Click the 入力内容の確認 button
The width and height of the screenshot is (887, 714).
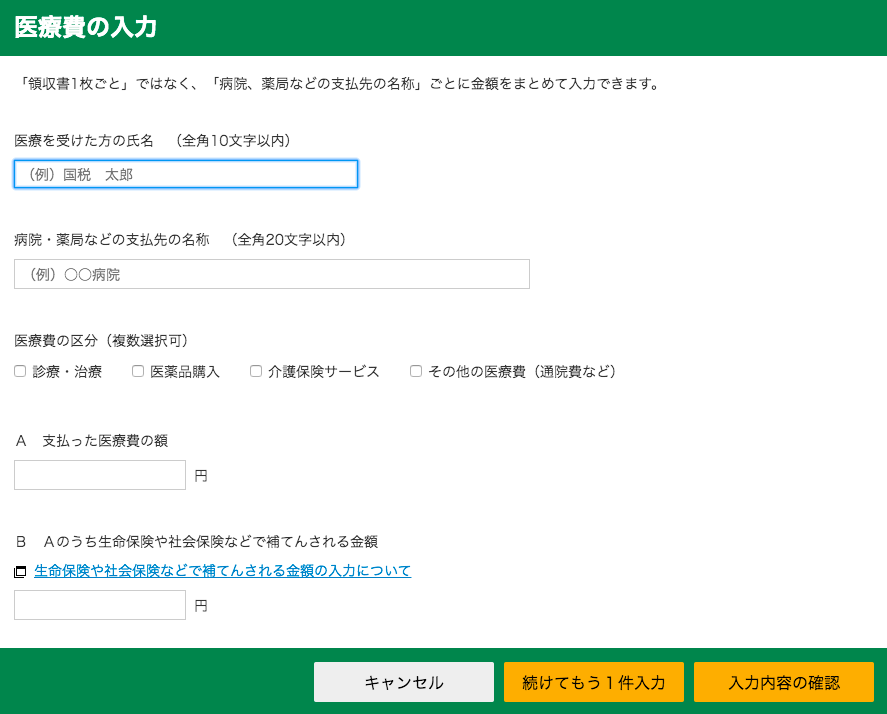click(x=783, y=682)
